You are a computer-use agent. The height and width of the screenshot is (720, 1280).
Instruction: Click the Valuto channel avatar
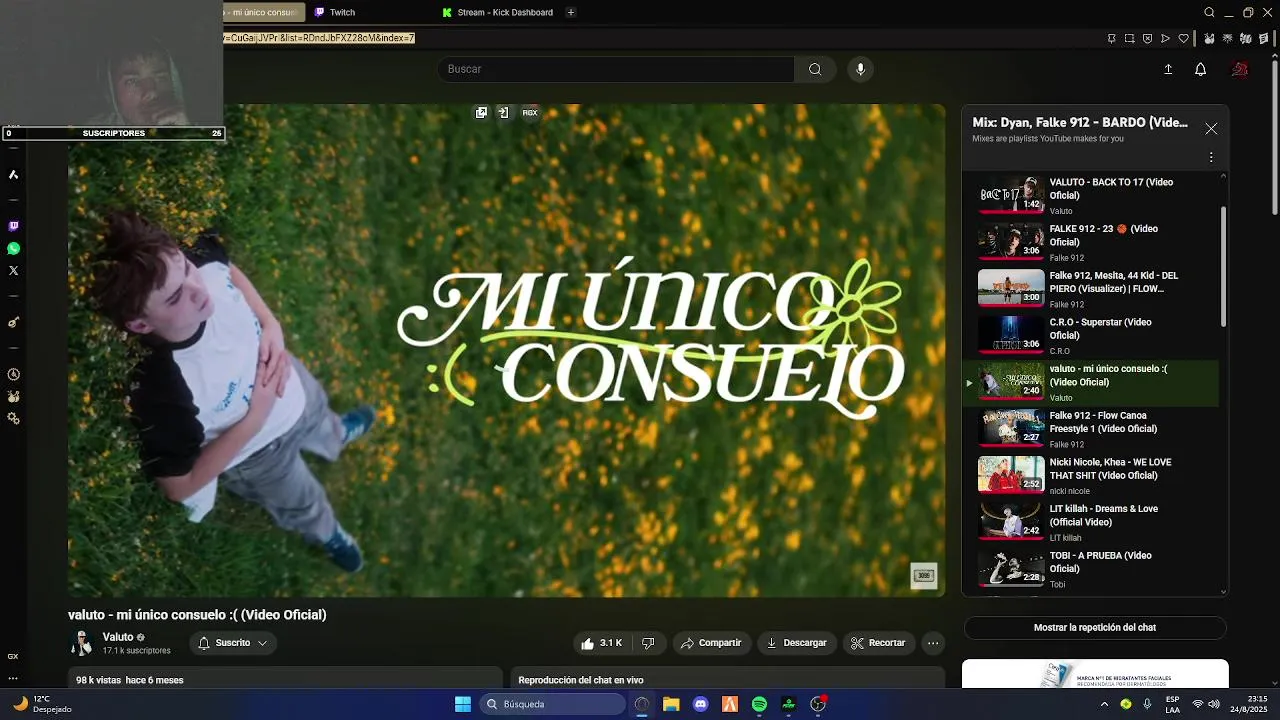81,643
